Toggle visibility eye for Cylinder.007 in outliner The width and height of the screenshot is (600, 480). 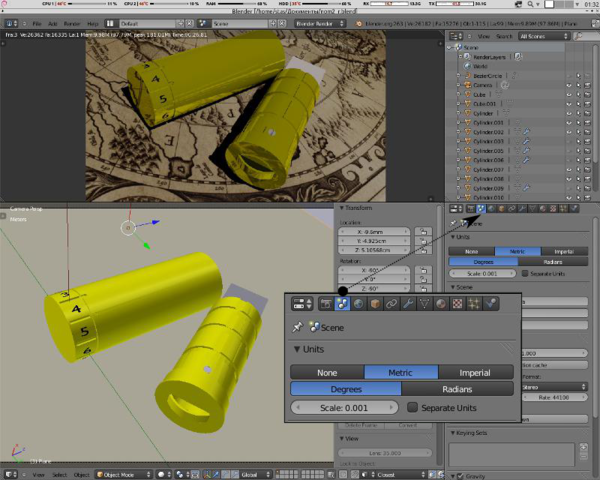(569, 169)
